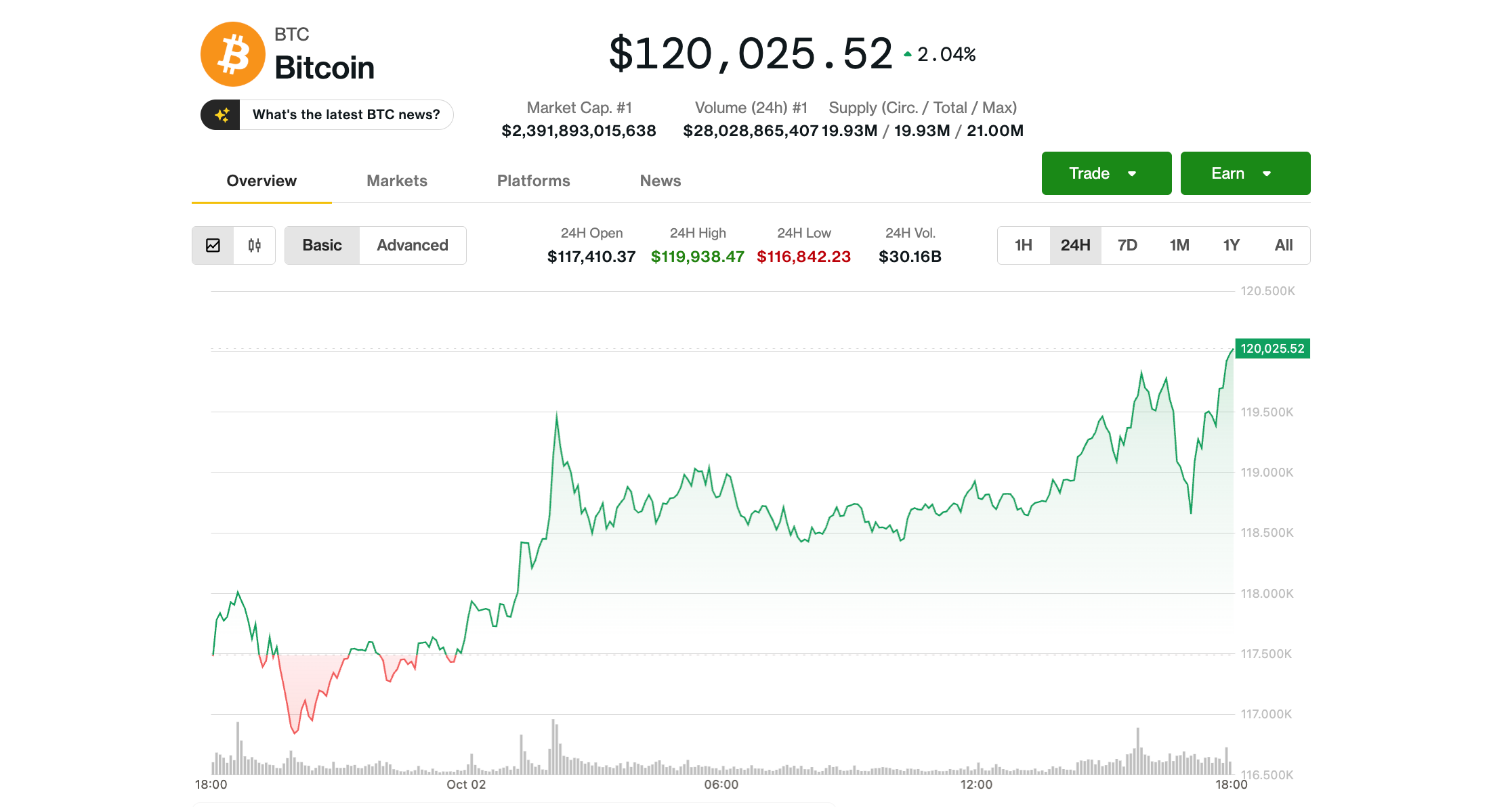
Task: Switch chart to Advanced mode
Action: click(x=412, y=245)
